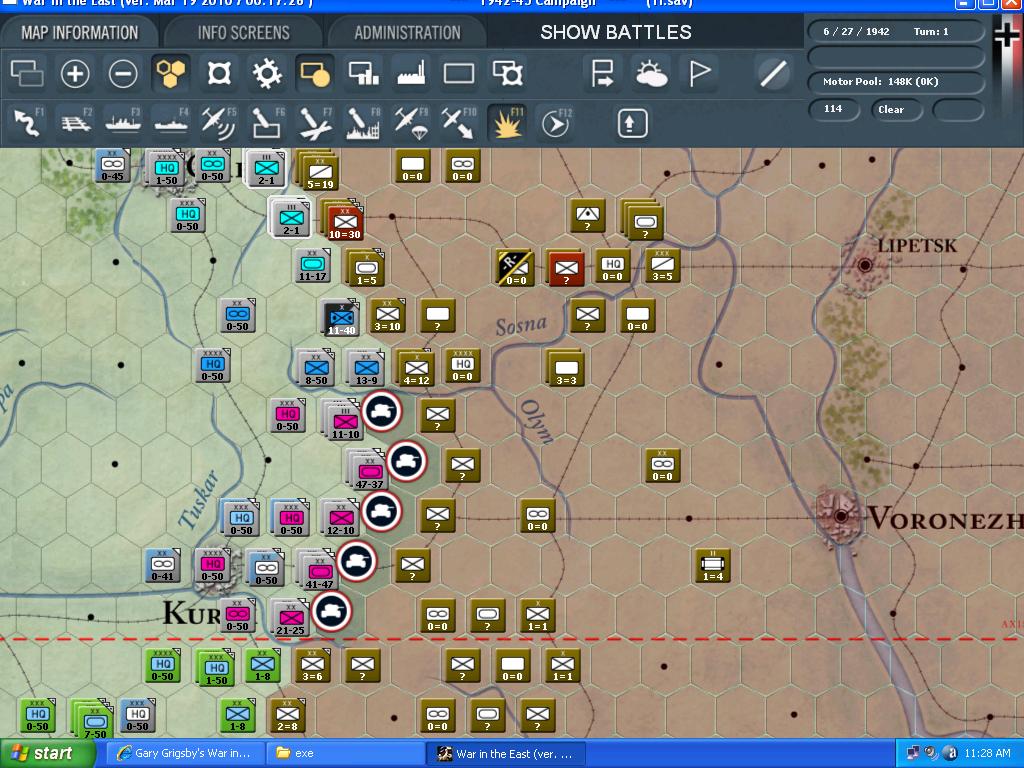The width and height of the screenshot is (1024, 768).
Task: Select the Soviet counter 3=6
Action: 312,665
